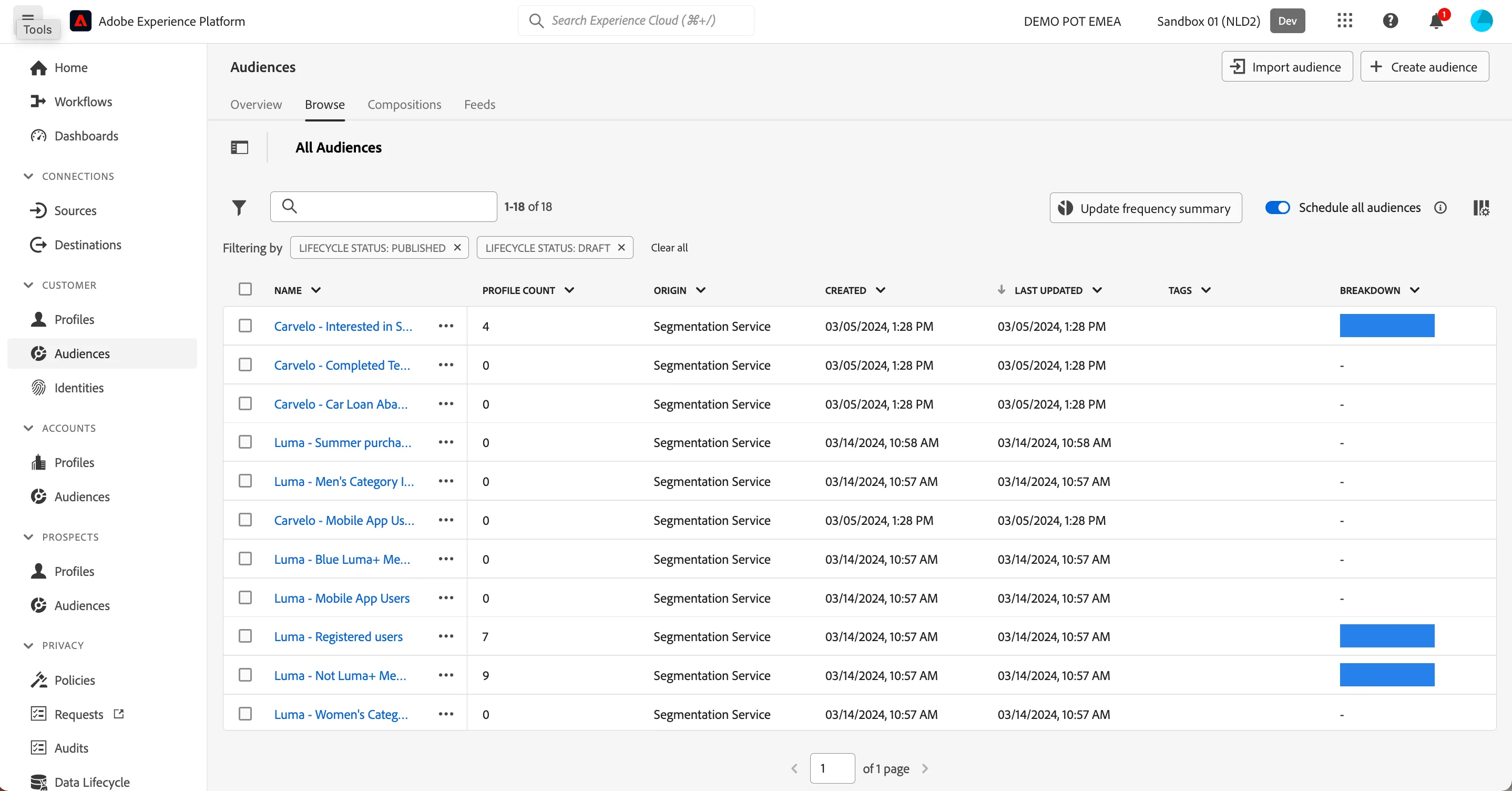Toggle the folder side panel icon
Image resolution: width=1512 pixels, height=791 pixels.
240,147
